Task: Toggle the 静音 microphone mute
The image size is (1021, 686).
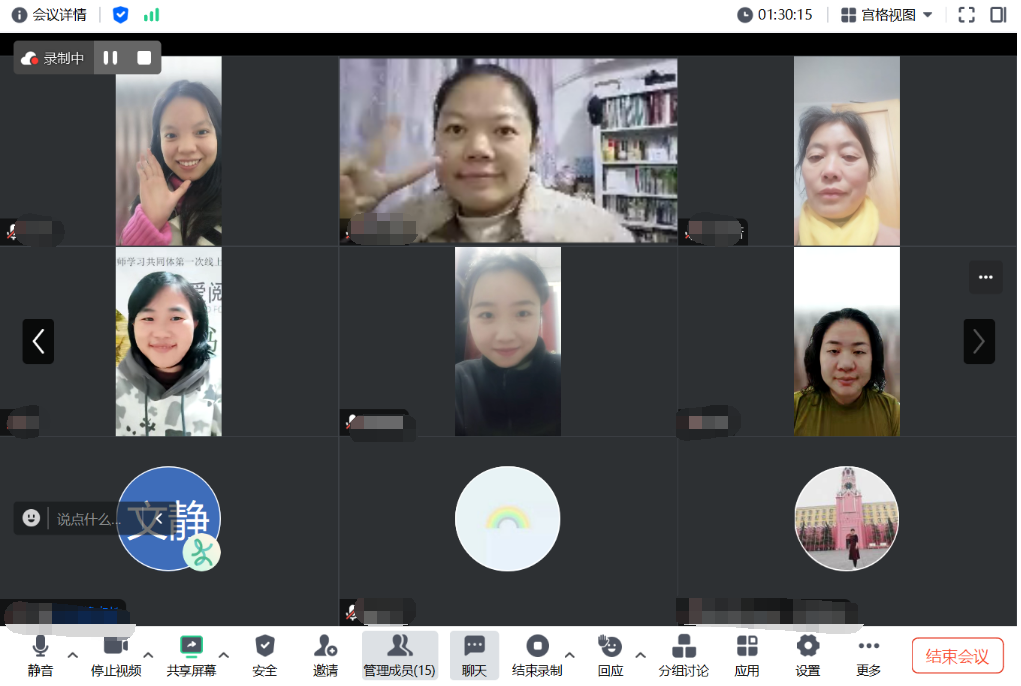Action: 40,655
